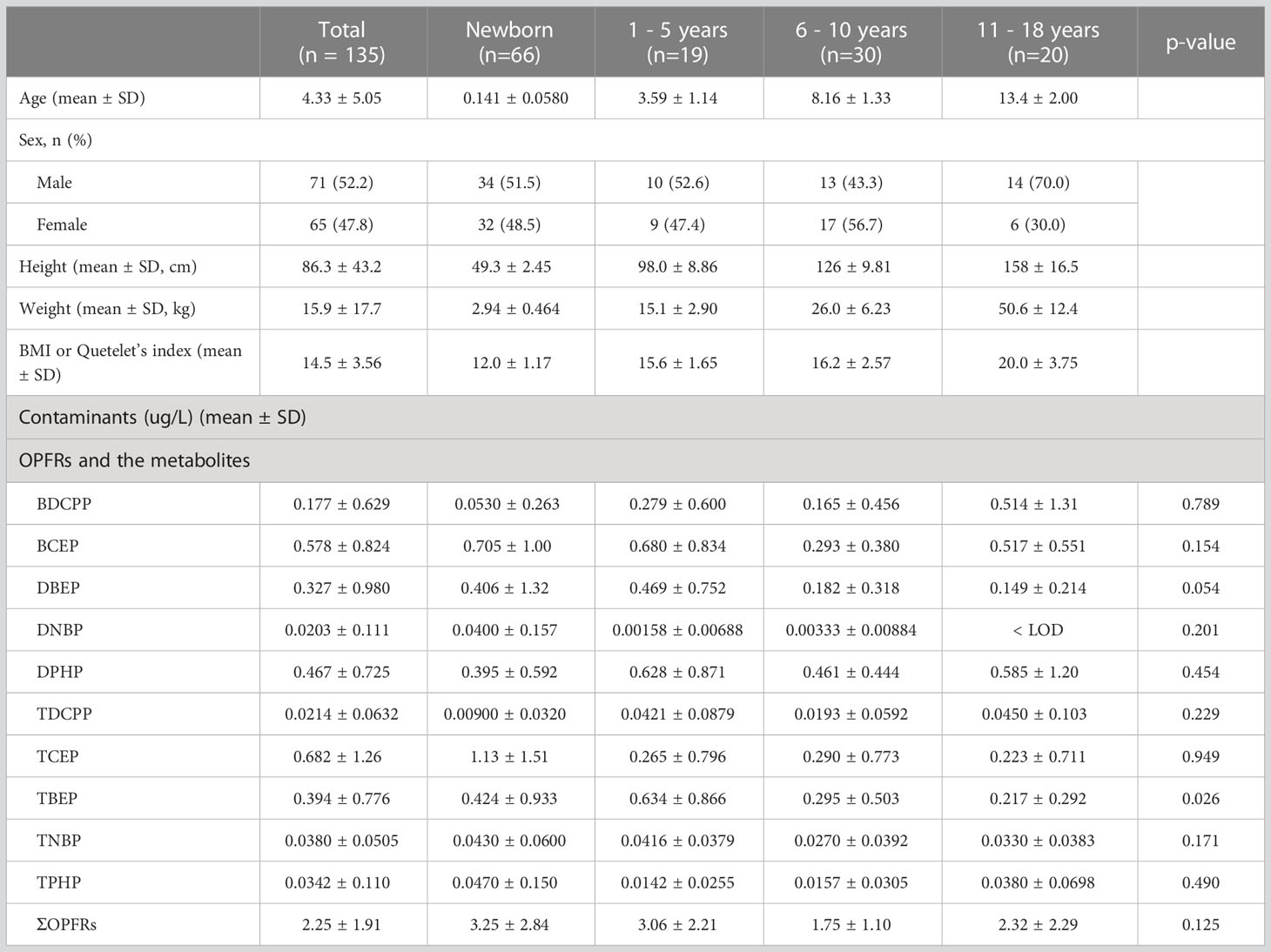This screenshot has width=1271, height=952.
Task: Select the BDCPP p-value '0.789'
Action: click(x=1200, y=504)
